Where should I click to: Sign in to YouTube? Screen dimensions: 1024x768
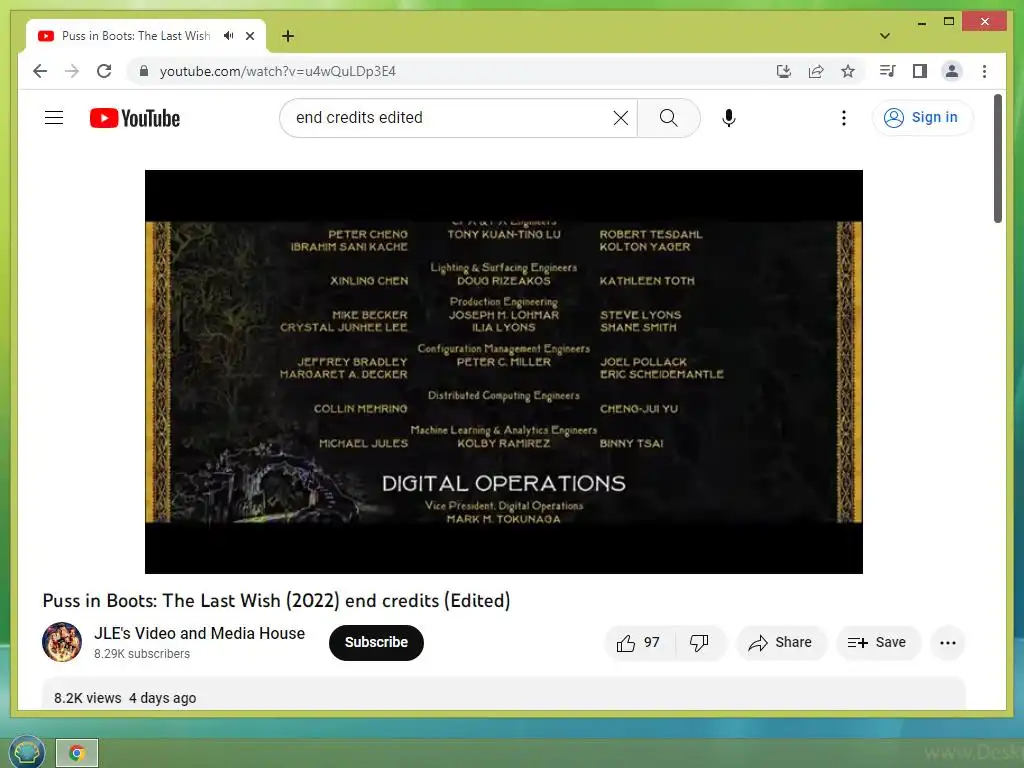(x=922, y=118)
